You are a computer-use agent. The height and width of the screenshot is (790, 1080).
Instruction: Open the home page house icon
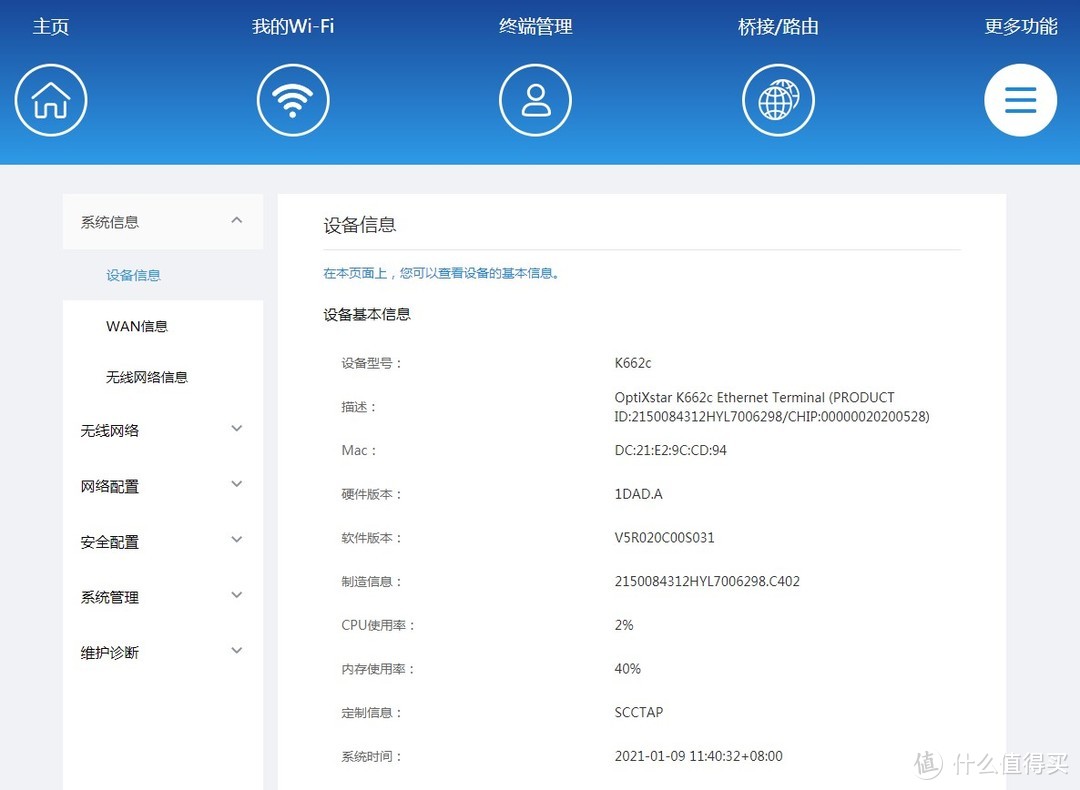[x=51, y=100]
